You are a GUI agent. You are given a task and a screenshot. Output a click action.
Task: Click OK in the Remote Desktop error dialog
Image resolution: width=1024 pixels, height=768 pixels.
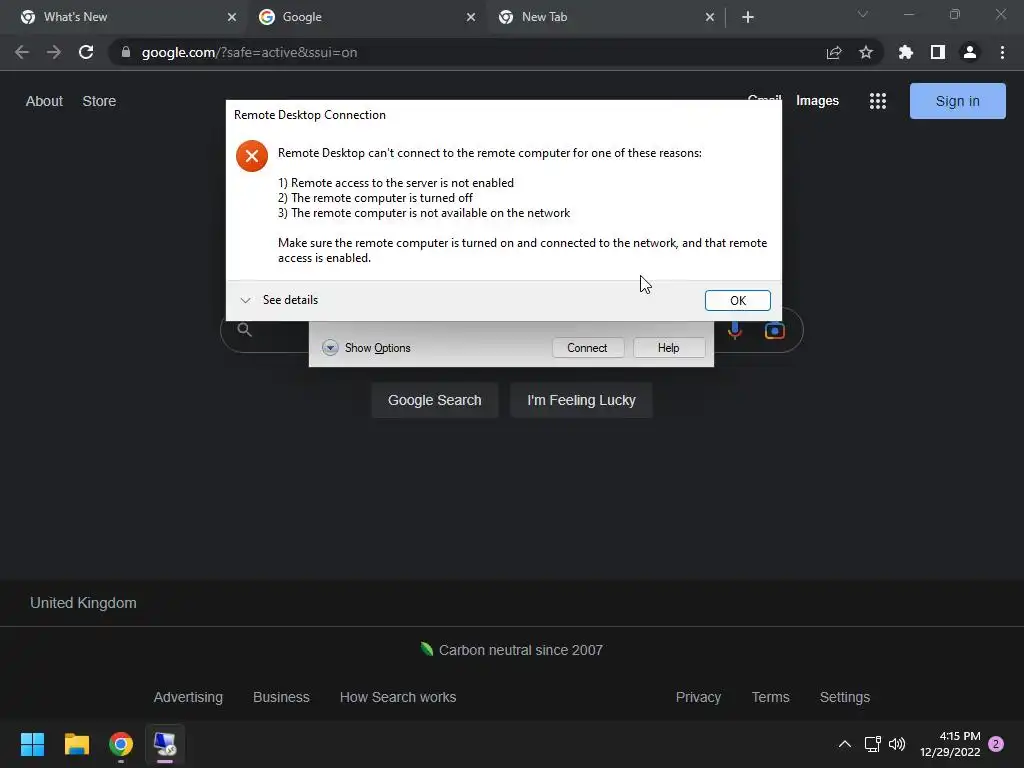click(737, 300)
